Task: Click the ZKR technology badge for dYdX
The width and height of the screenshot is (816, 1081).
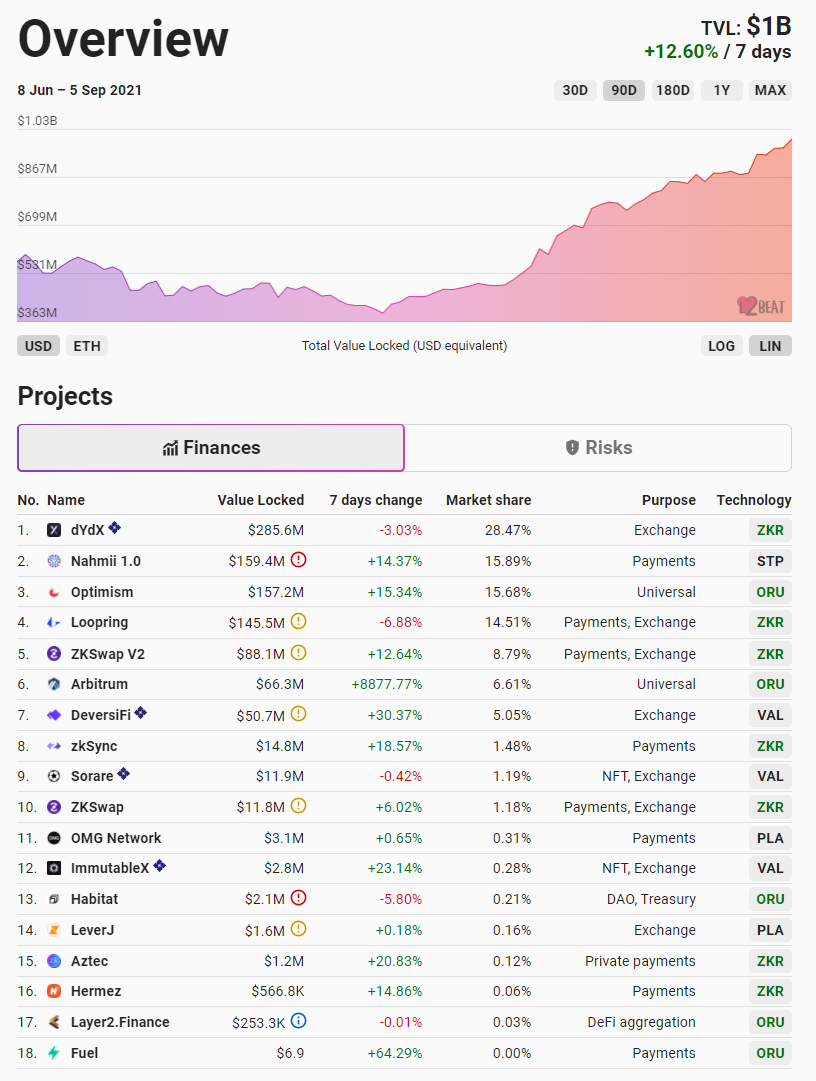Action: coord(770,530)
